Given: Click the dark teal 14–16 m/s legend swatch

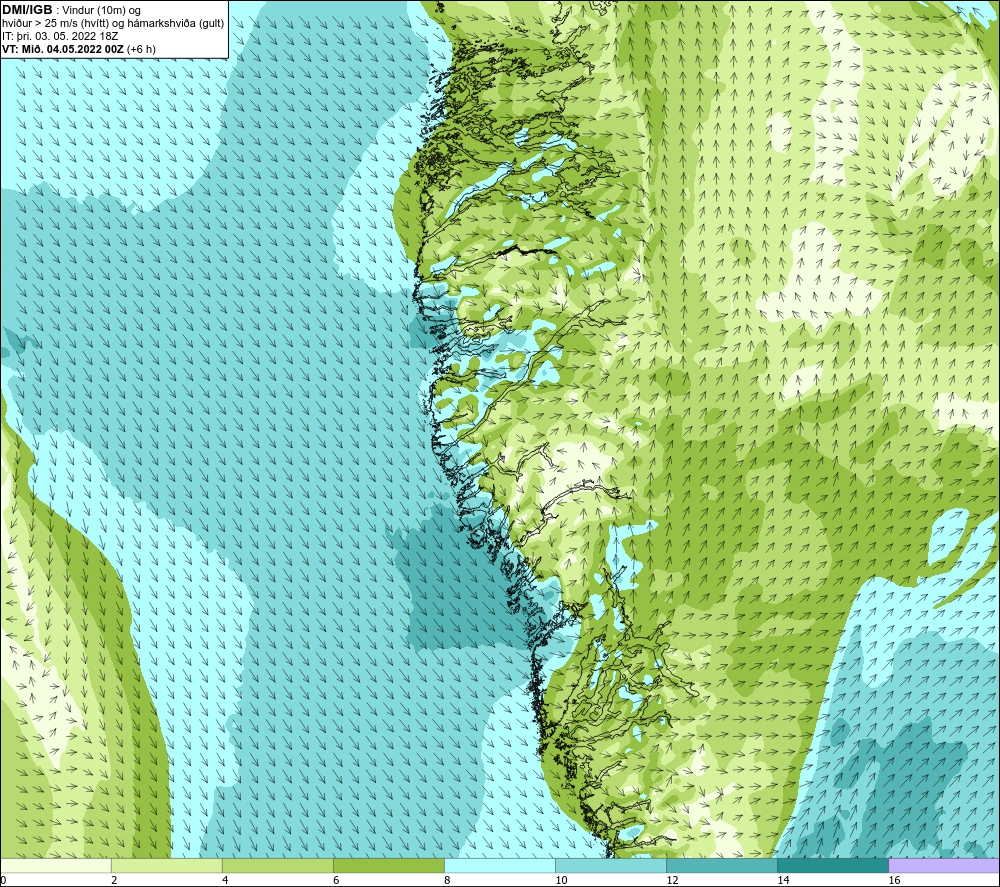Looking at the screenshot, I should pyautogui.click(x=833, y=865).
